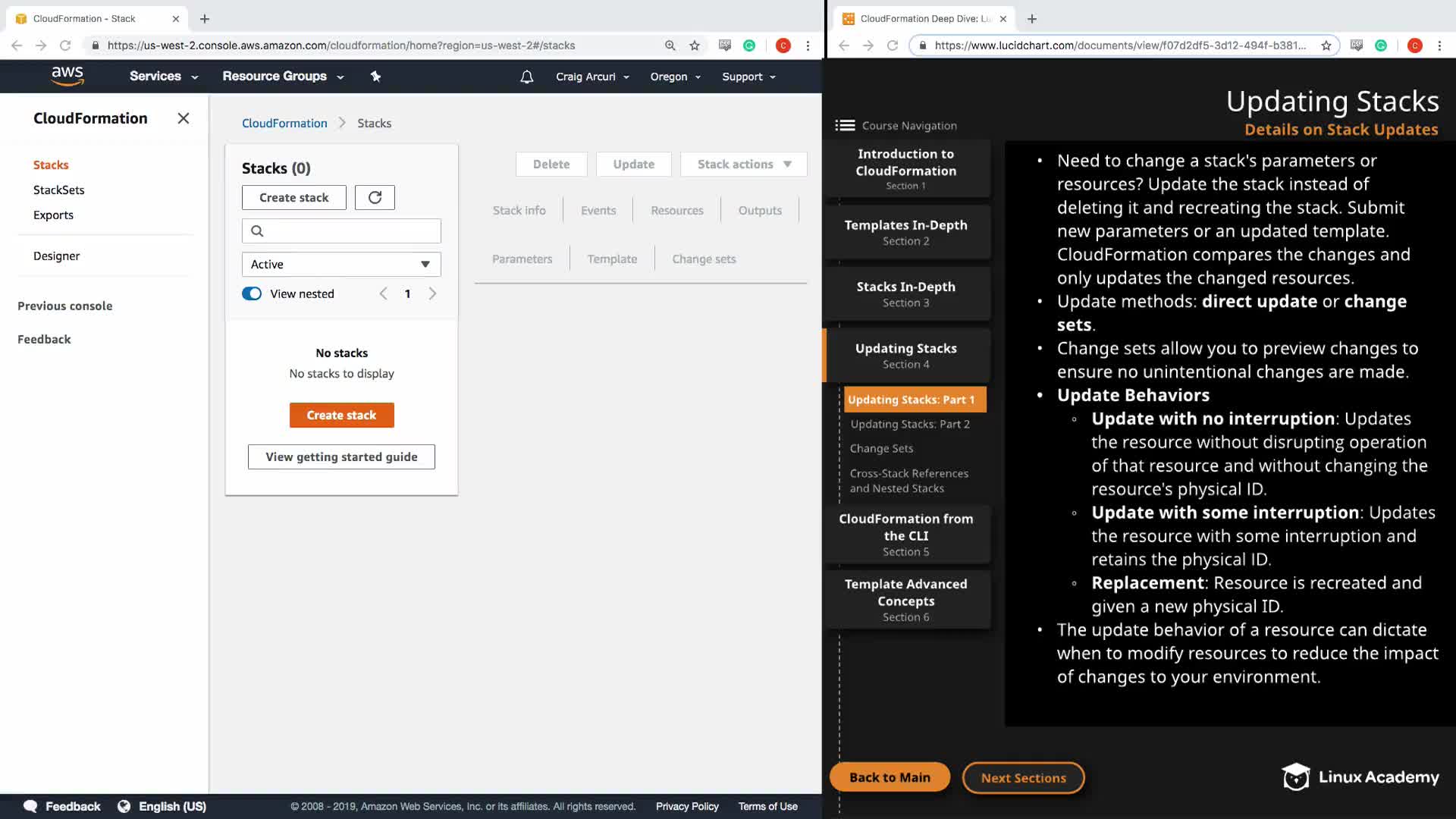This screenshot has width=1456, height=819.
Task: Open the Active filter dropdown
Action: coord(341,264)
